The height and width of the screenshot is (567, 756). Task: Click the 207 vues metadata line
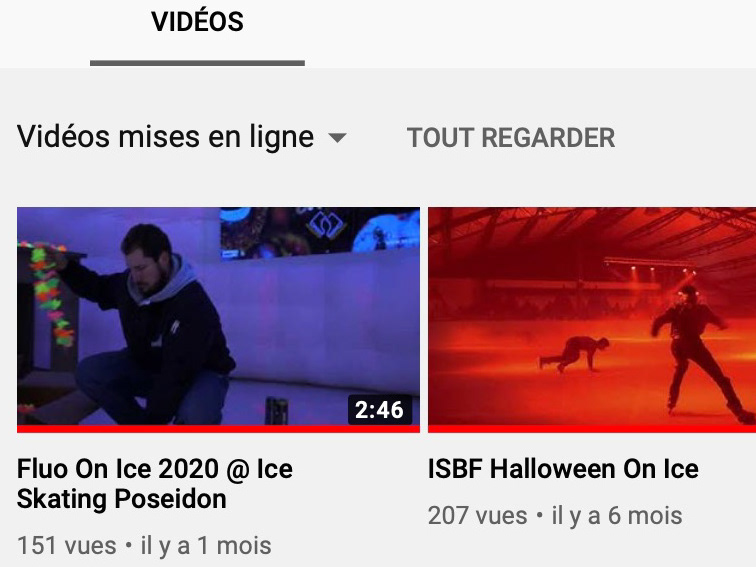[x=555, y=515]
